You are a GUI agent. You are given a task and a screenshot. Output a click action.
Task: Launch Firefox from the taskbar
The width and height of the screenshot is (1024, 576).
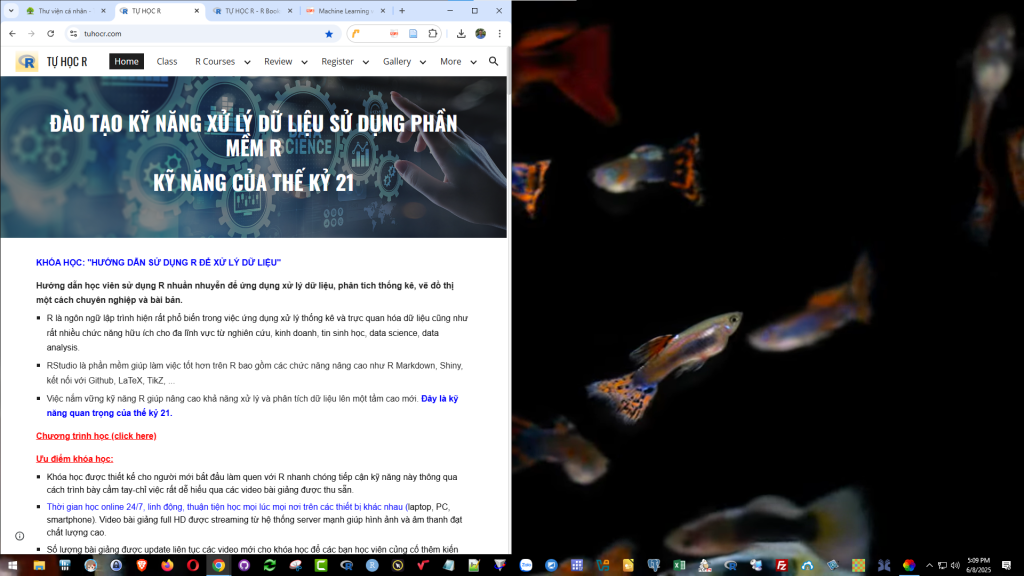(167, 566)
